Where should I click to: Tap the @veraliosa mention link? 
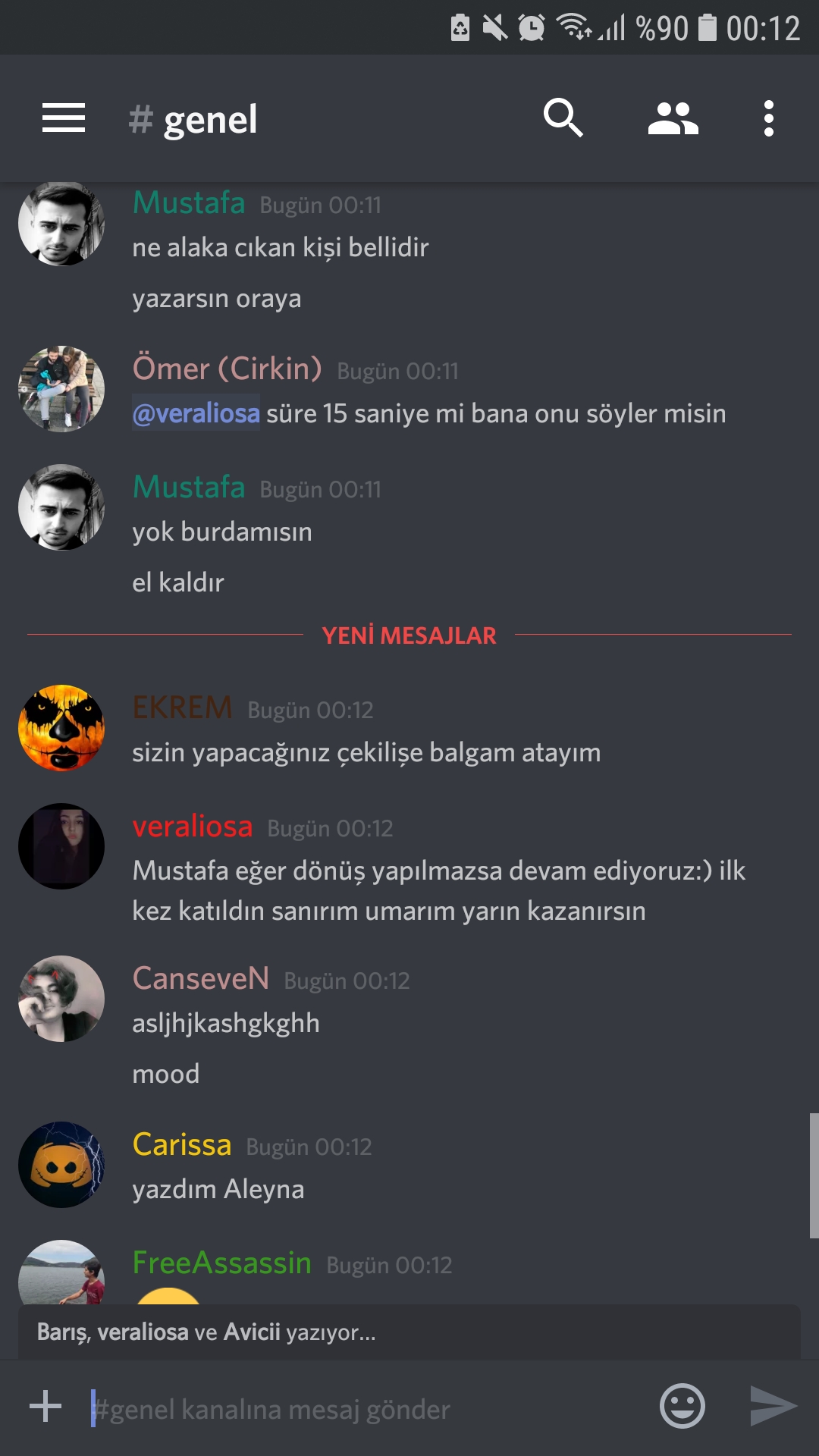pos(196,413)
